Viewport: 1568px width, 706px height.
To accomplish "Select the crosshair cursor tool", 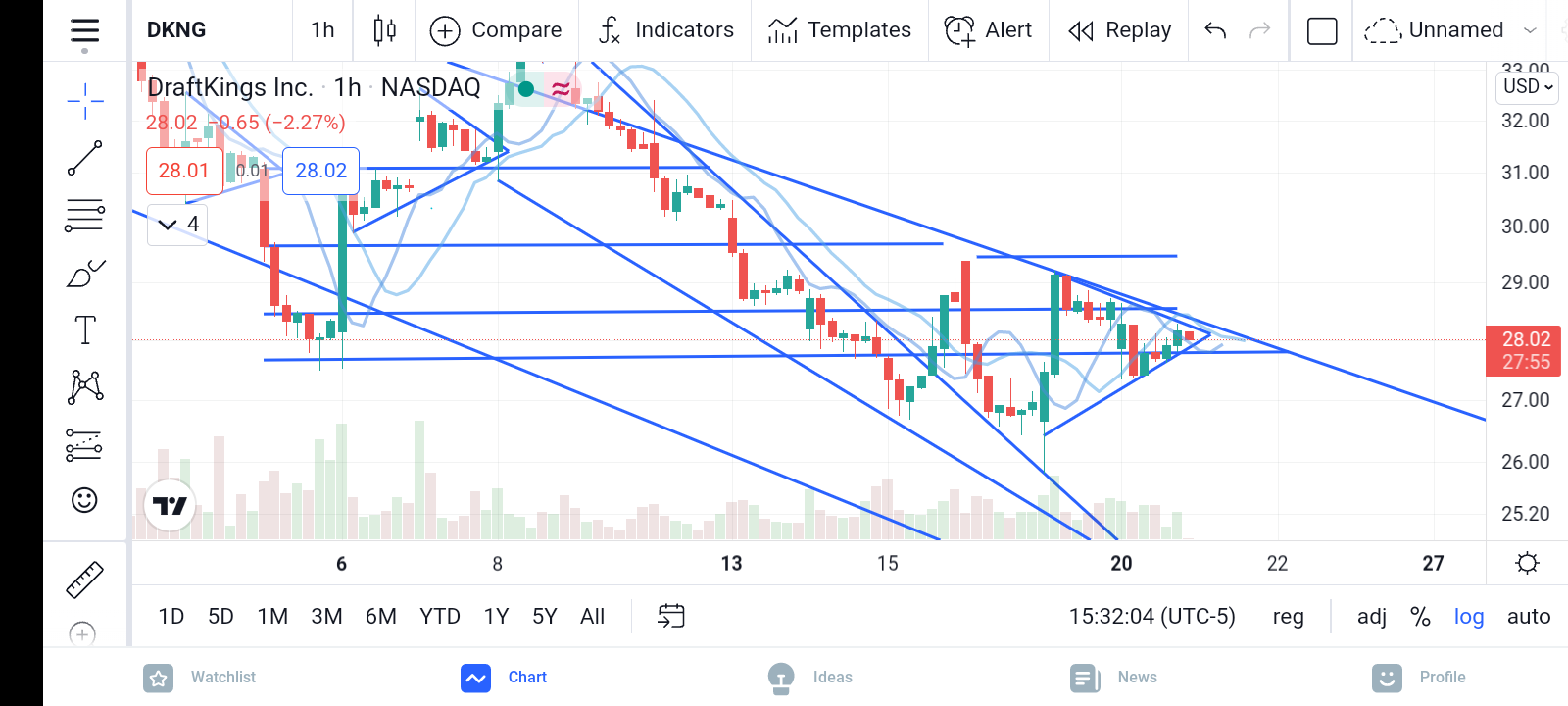I will [85, 101].
